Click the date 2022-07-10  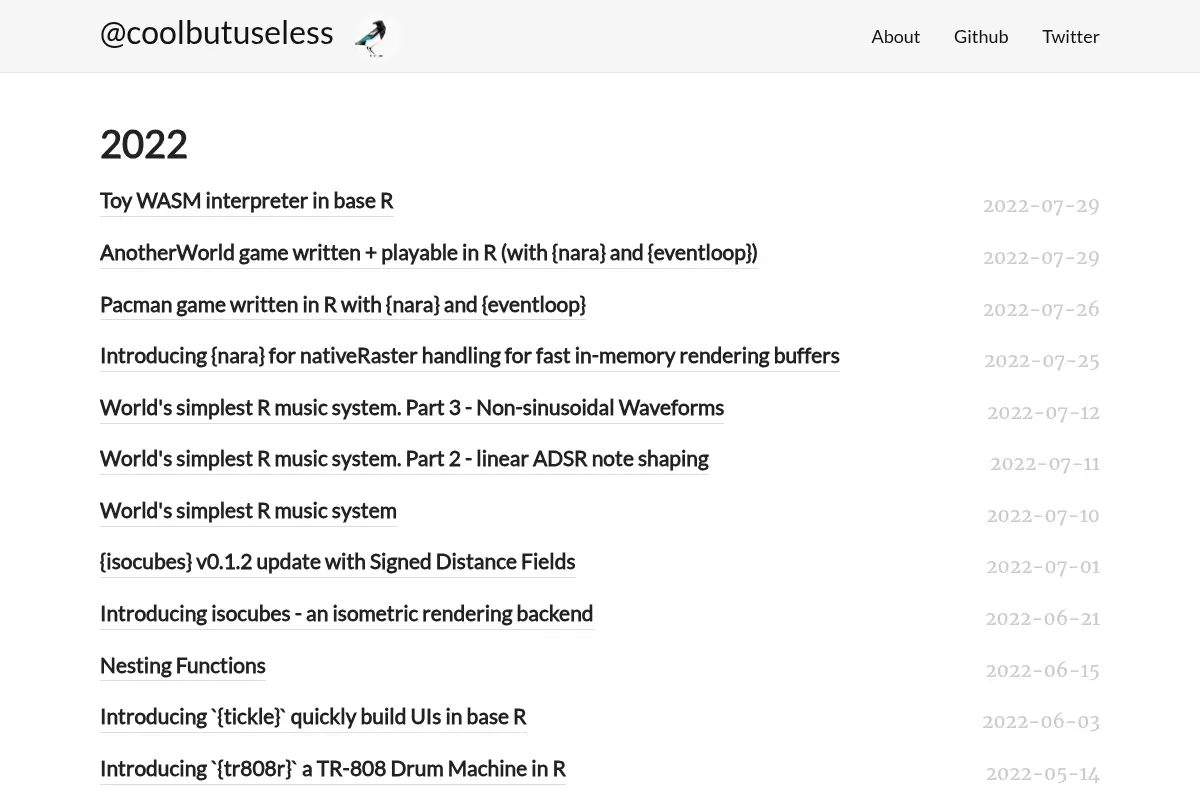tap(1043, 516)
